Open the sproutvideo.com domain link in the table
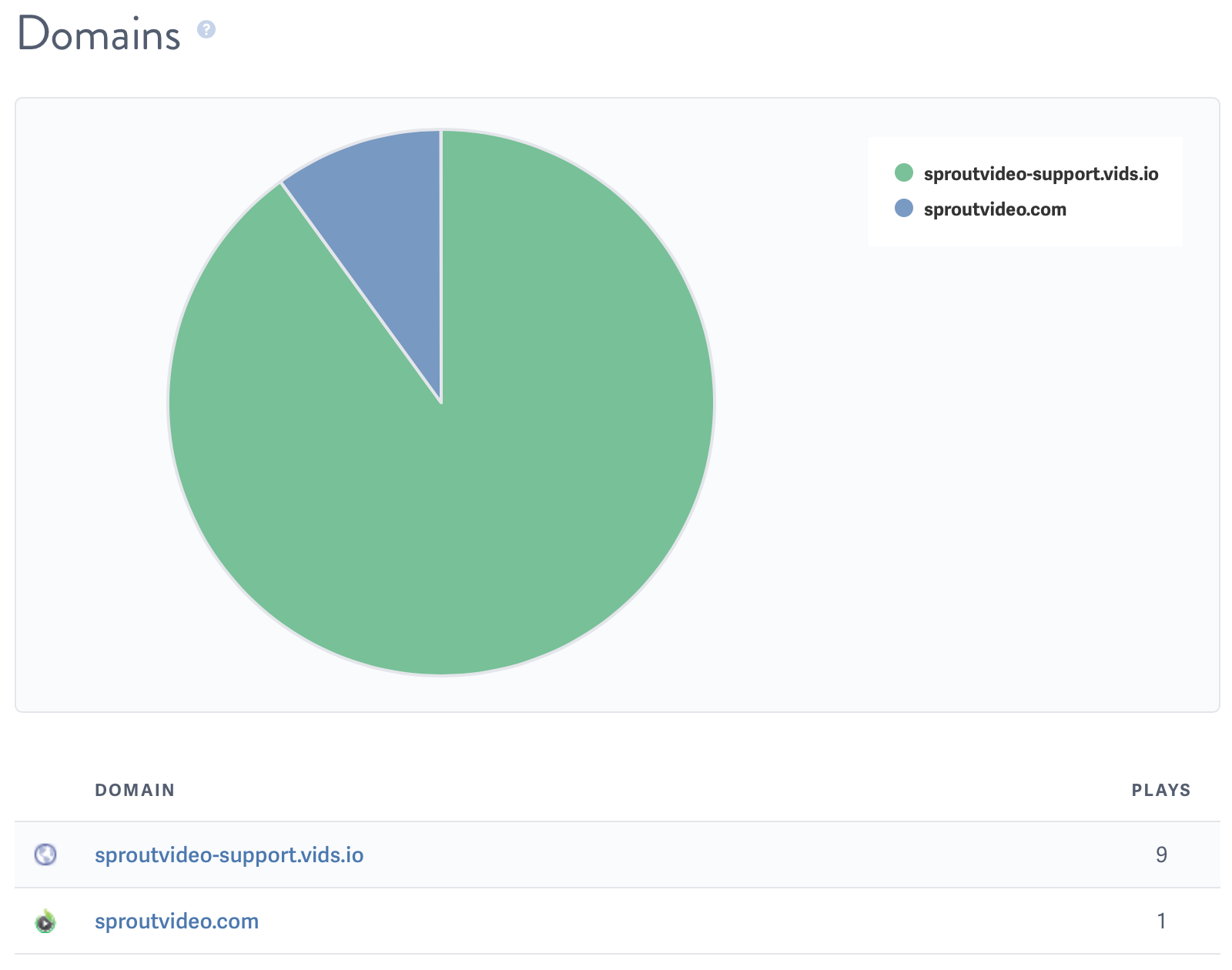Viewport: 1232px width, 970px height. click(x=176, y=921)
